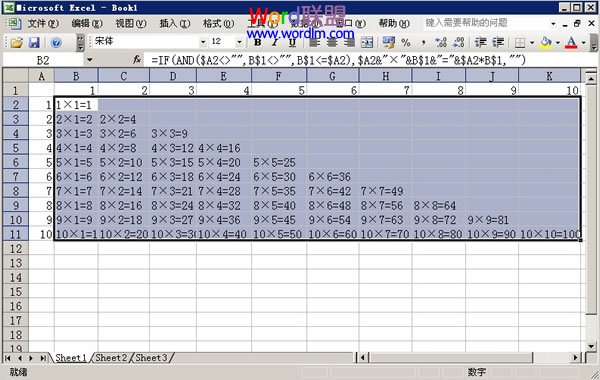This screenshot has height=380, width=600.
Task: Open standard toolbar options chevron
Action: [x=80, y=43]
